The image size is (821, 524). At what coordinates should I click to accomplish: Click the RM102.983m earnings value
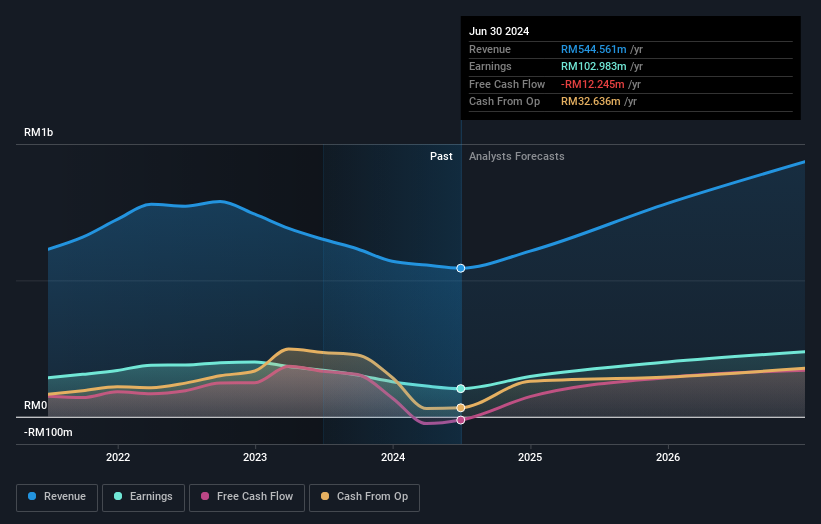593,66
